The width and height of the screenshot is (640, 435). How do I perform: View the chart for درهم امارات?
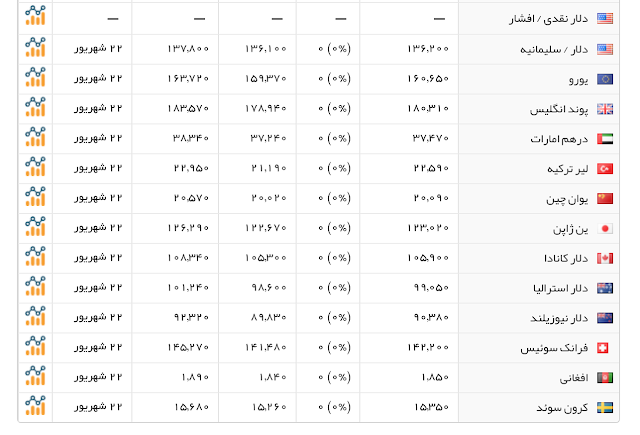coord(35,137)
